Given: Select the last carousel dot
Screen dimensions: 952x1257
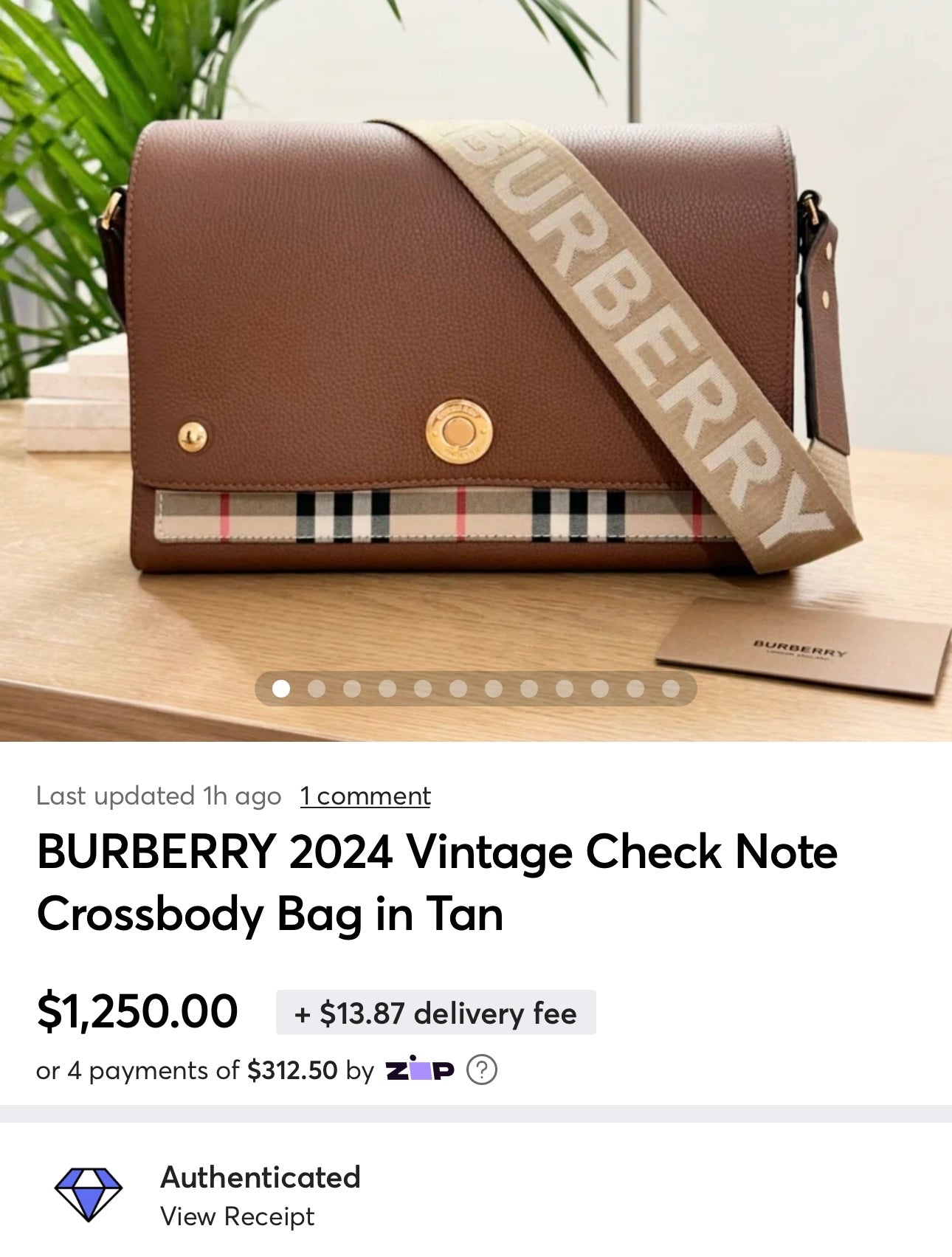Looking at the screenshot, I should coord(671,689).
